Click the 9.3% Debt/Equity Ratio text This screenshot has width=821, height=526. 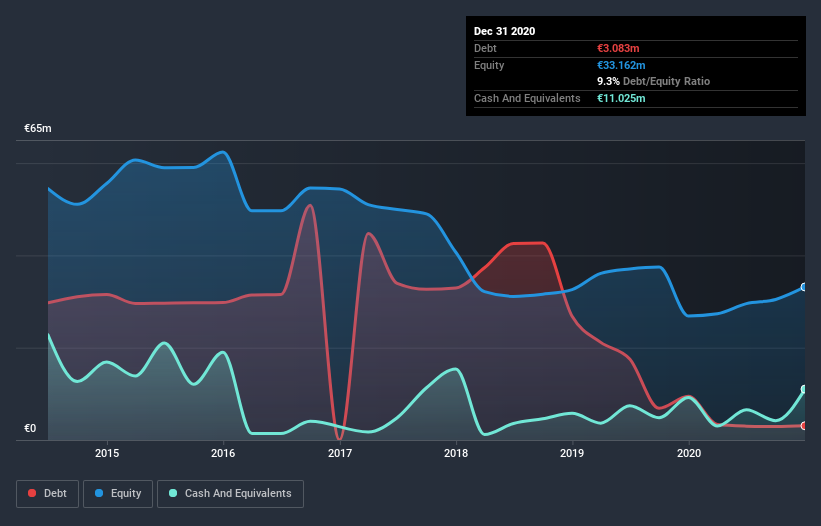coord(653,81)
